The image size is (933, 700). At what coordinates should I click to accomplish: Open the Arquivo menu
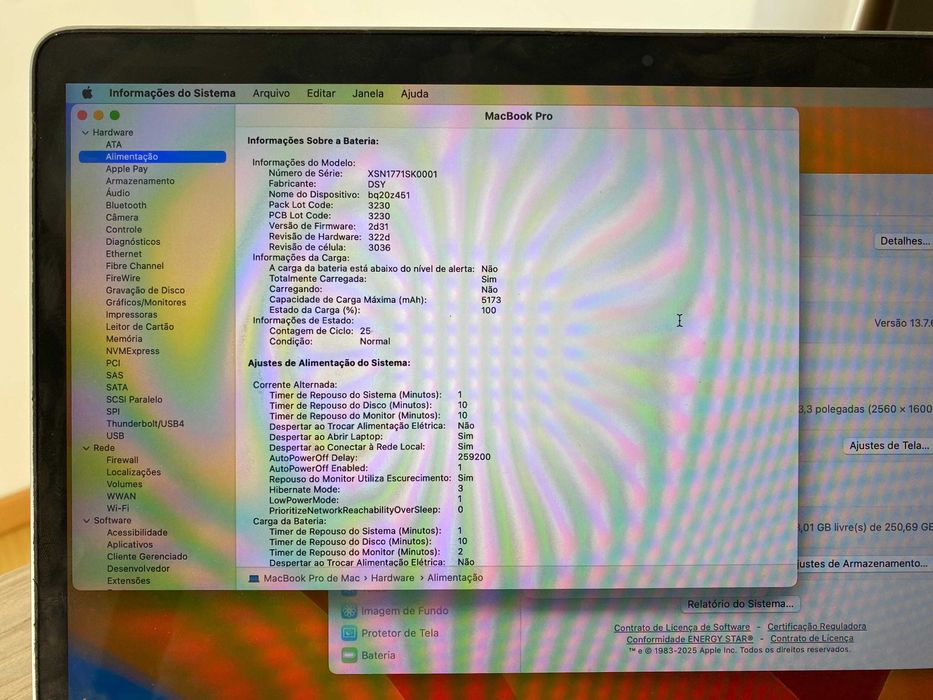click(x=271, y=93)
